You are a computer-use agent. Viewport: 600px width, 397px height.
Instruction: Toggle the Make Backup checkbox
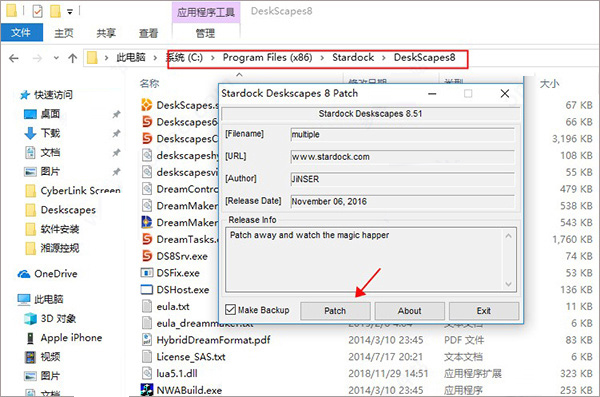click(230, 309)
